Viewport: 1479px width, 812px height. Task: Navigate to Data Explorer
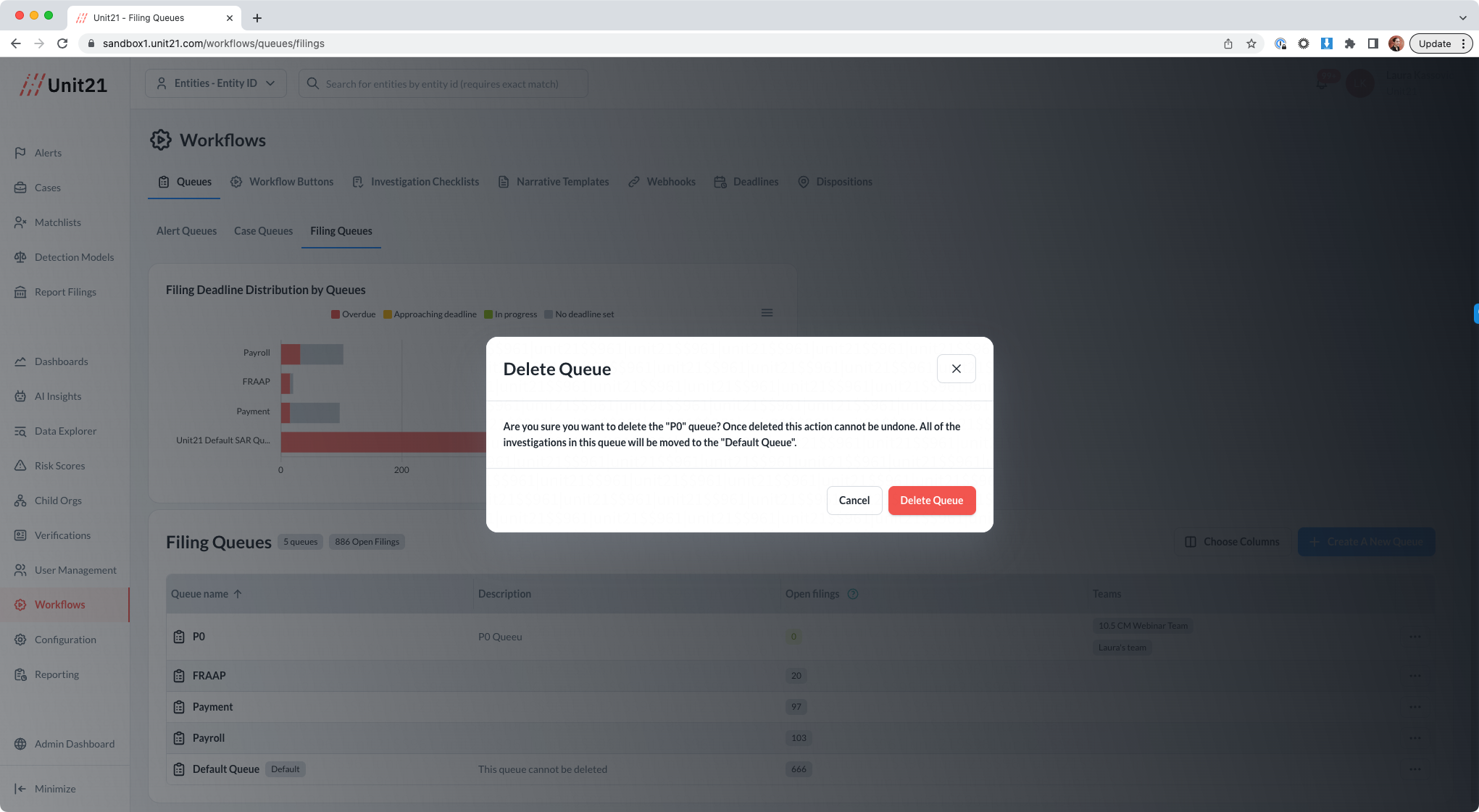coord(65,431)
